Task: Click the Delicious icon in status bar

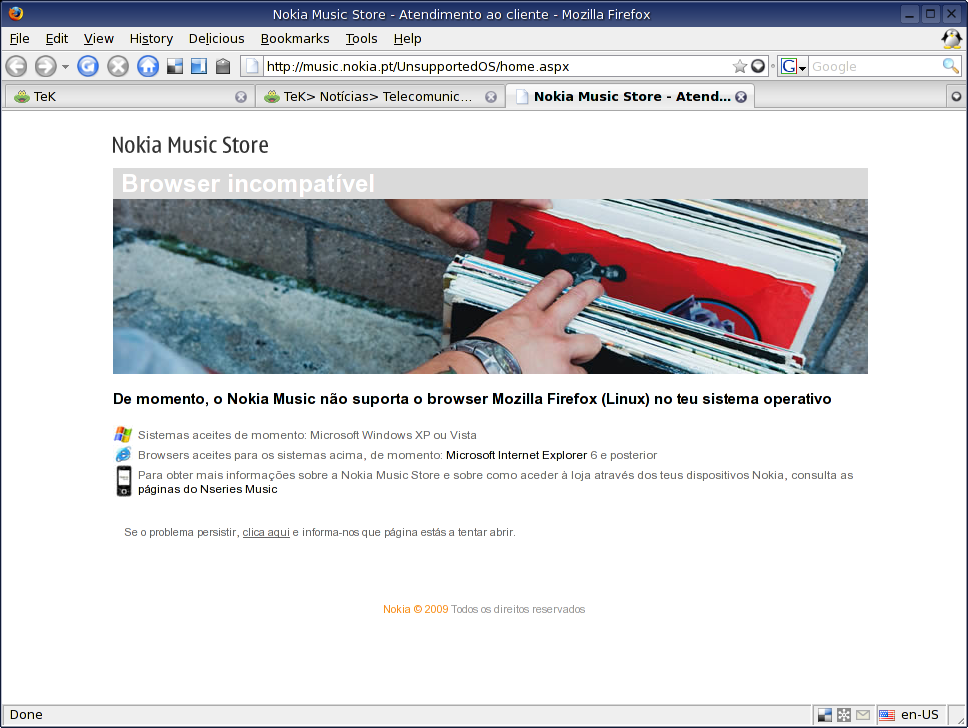Action: tap(825, 715)
